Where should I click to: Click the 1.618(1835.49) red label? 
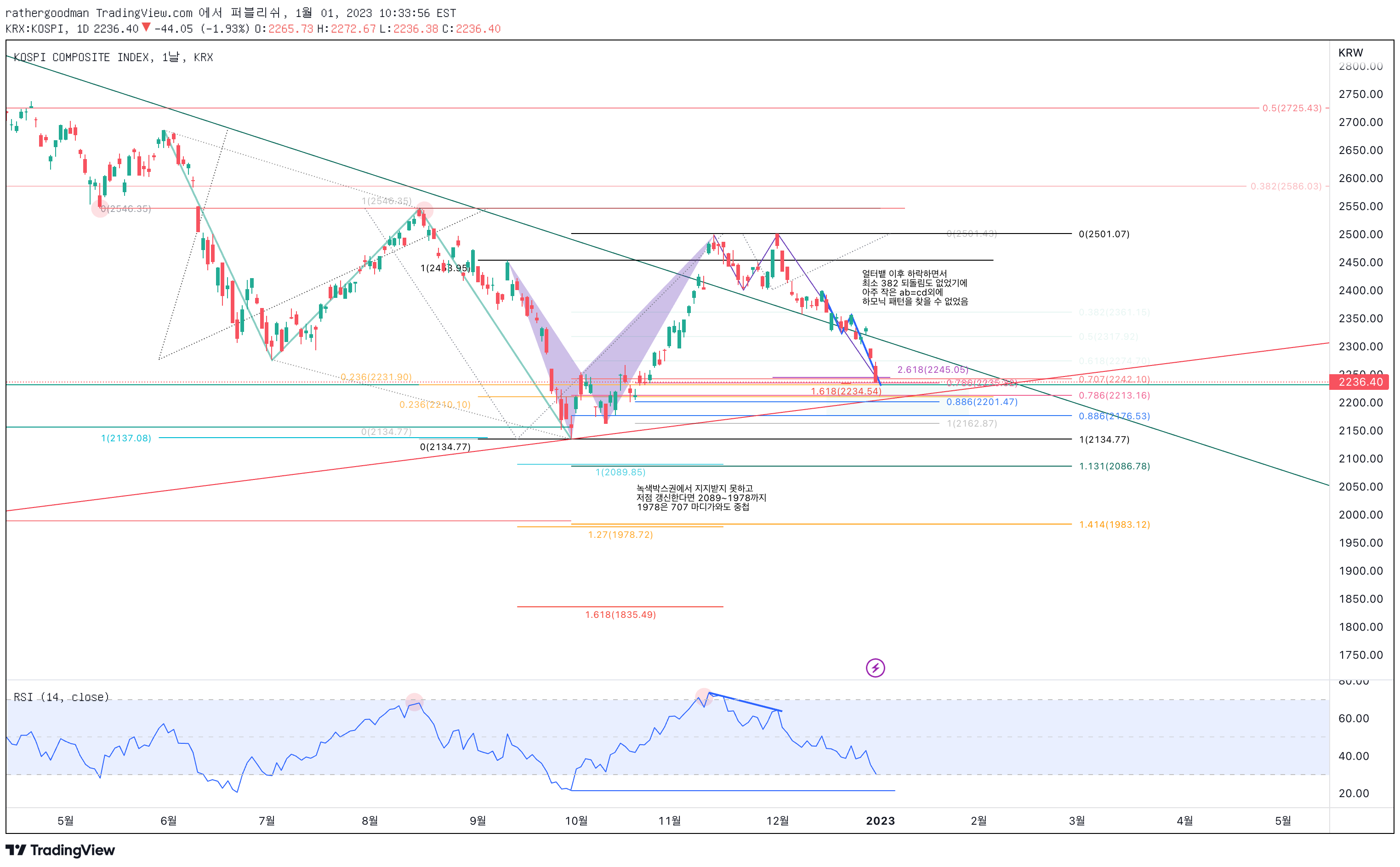click(x=620, y=614)
